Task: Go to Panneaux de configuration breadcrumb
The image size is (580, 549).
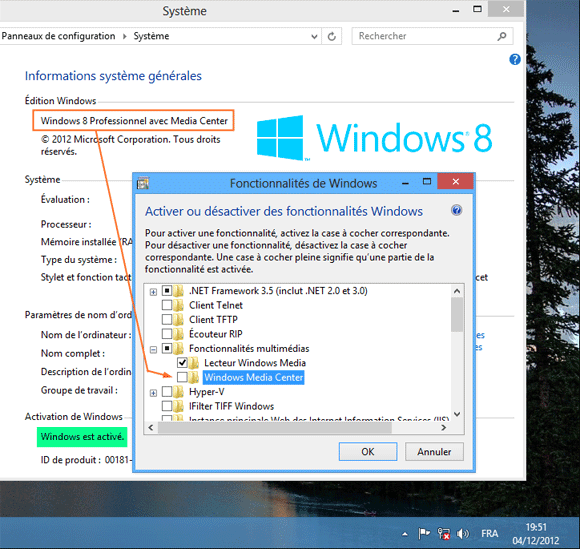Action: 58,36
